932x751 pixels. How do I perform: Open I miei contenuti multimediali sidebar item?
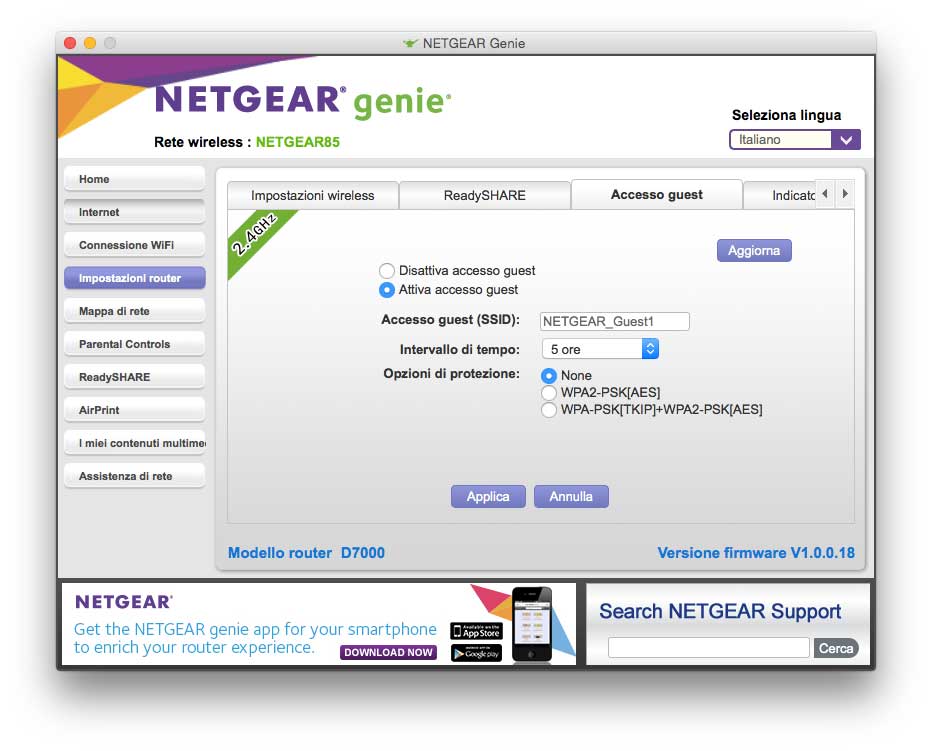click(134, 443)
